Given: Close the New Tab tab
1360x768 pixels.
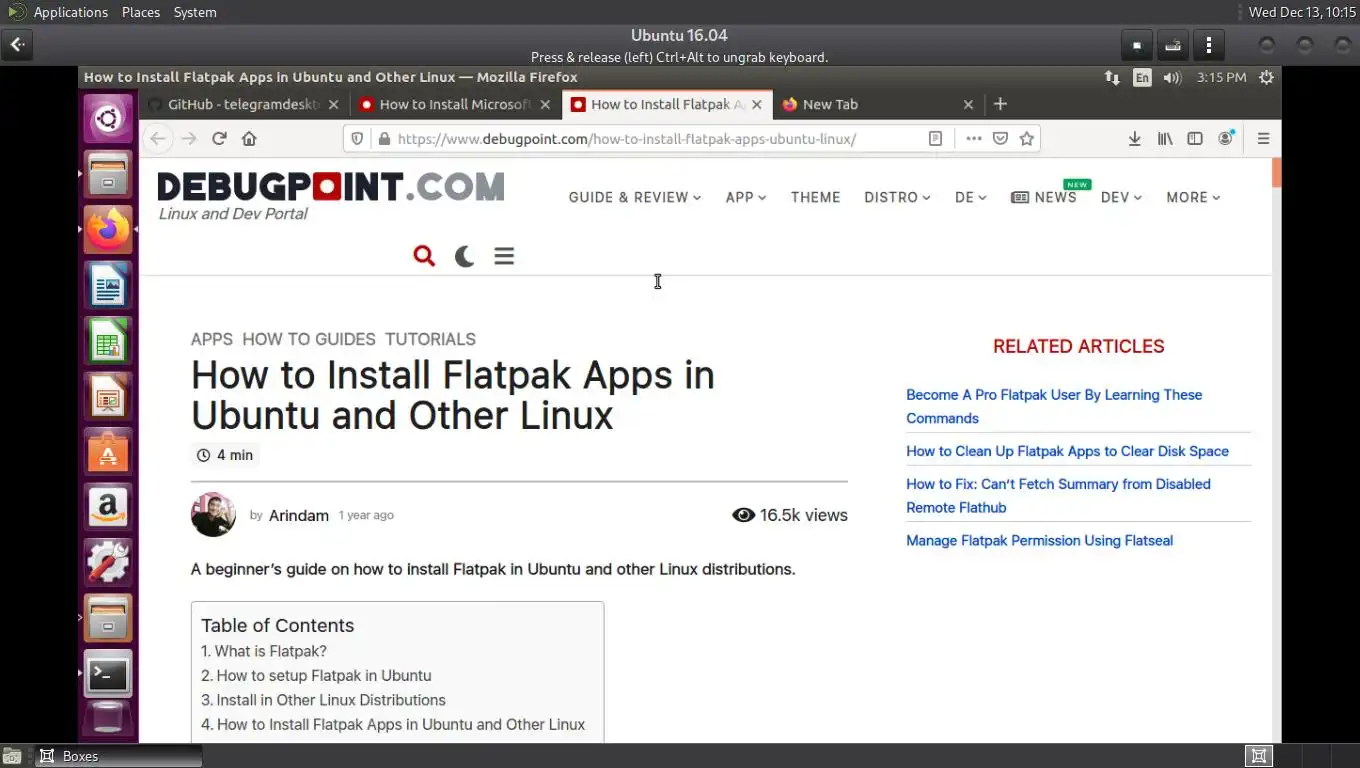Looking at the screenshot, I should tap(968, 104).
